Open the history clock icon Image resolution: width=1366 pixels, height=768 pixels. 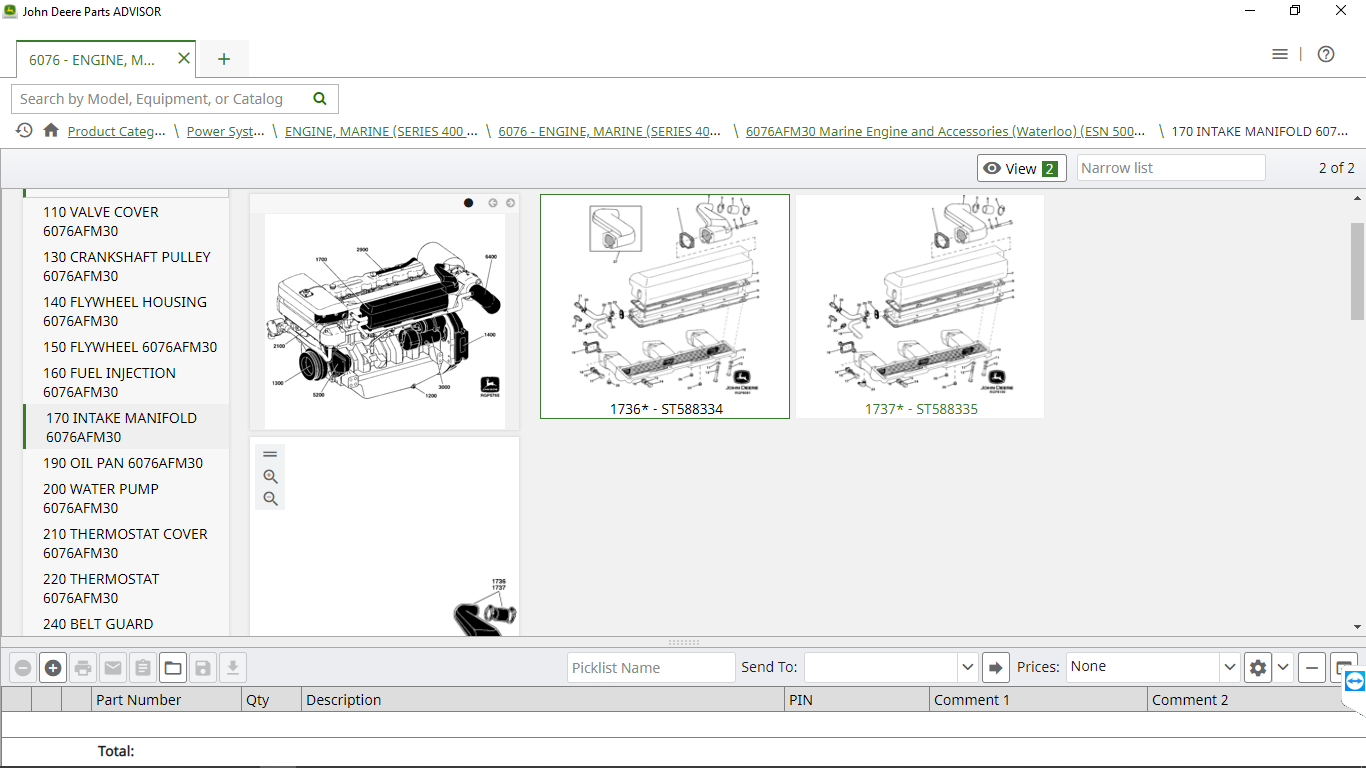coord(24,131)
